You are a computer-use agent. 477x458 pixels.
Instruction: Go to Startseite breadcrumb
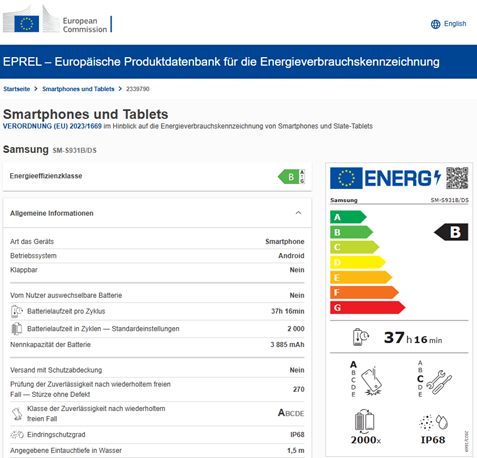(17, 89)
